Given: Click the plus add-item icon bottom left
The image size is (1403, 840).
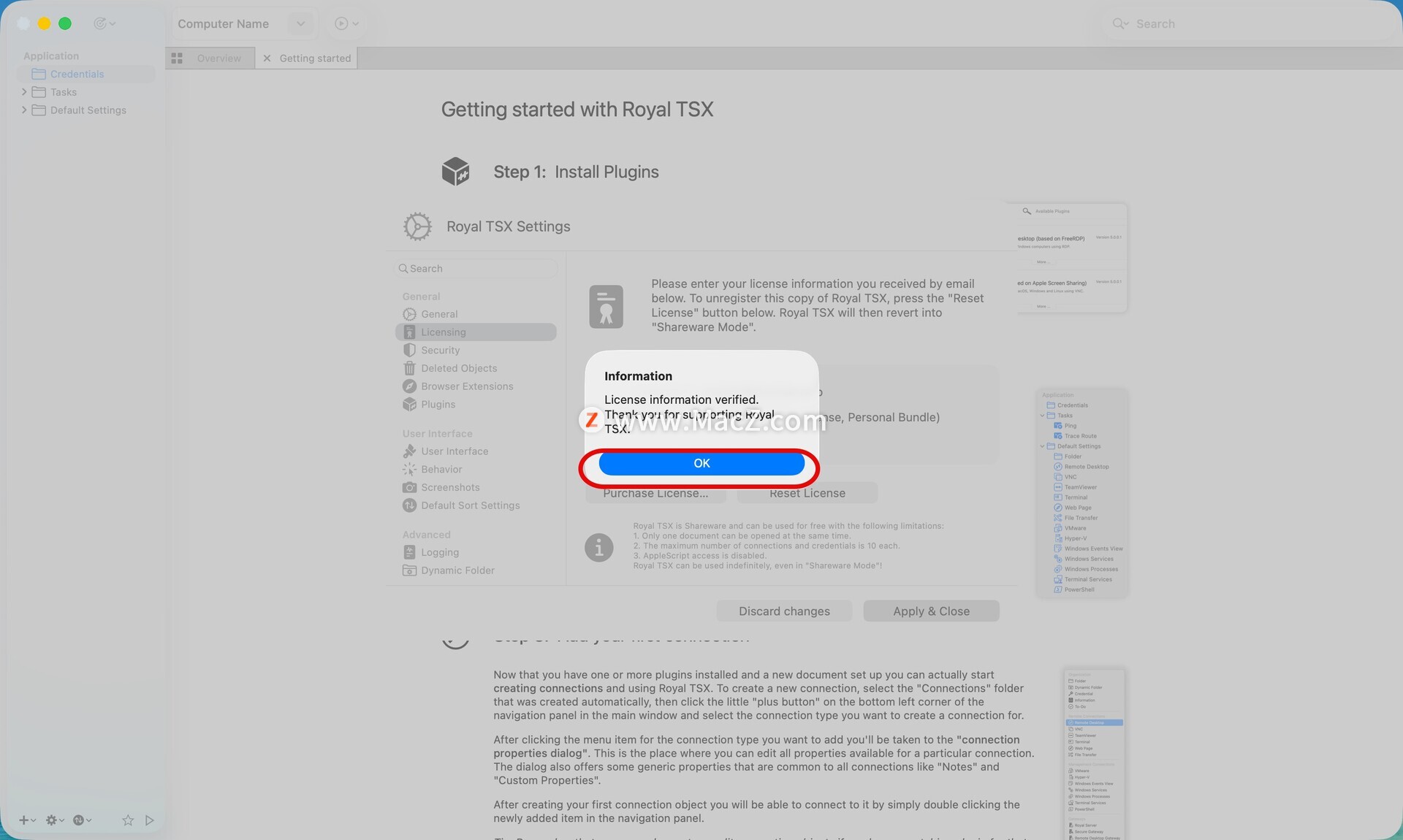Looking at the screenshot, I should point(24,820).
